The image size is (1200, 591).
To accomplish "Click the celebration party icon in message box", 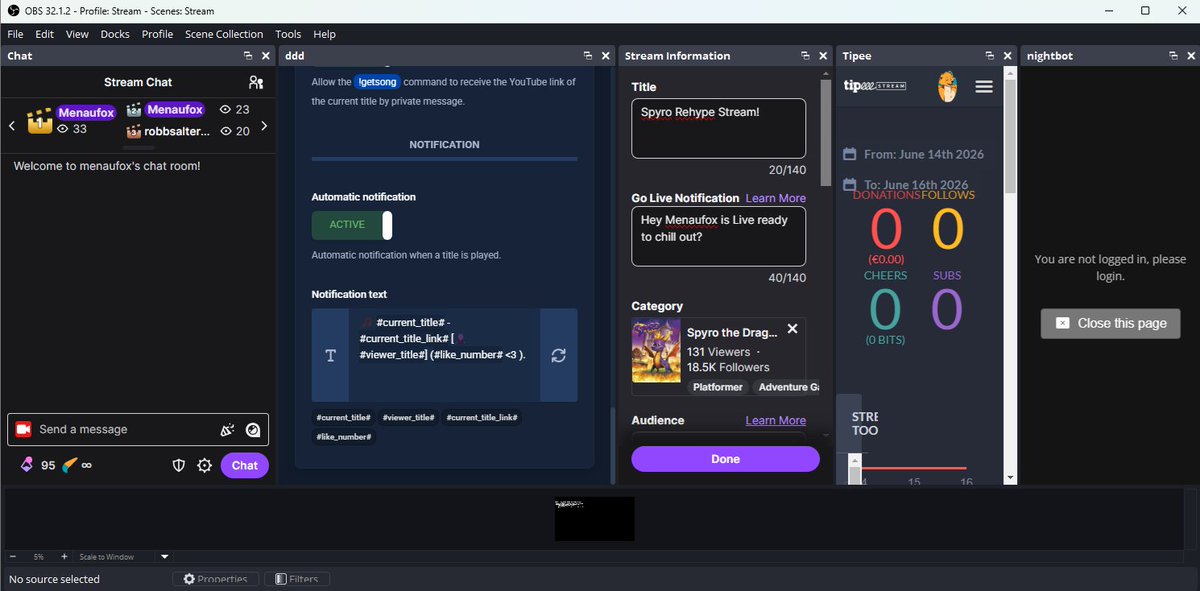I will [227, 430].
